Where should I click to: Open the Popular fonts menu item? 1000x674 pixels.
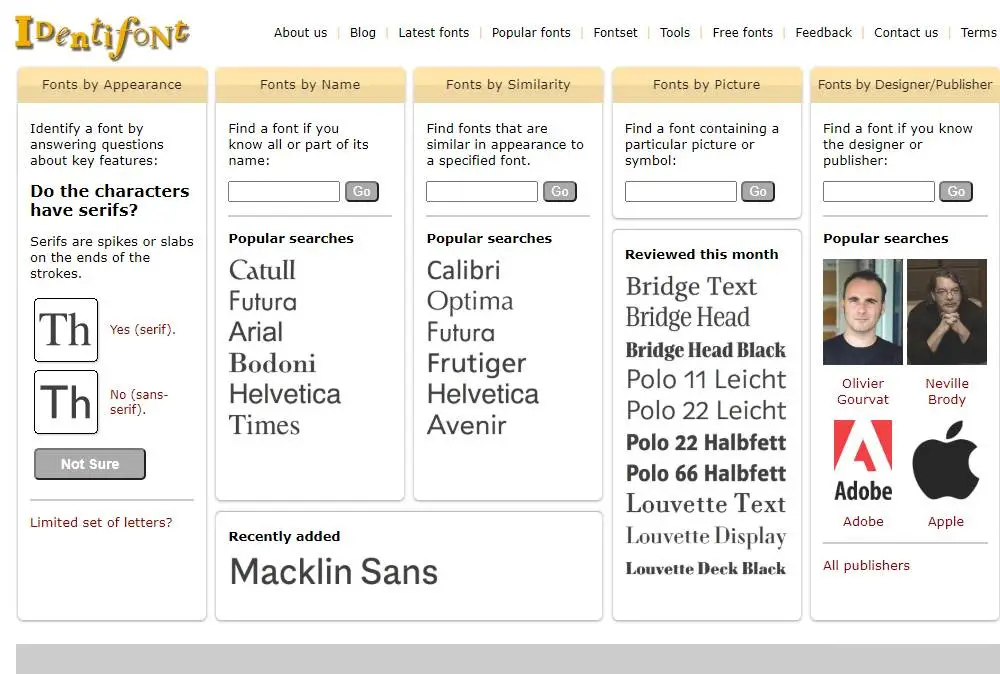pos(531,32)
